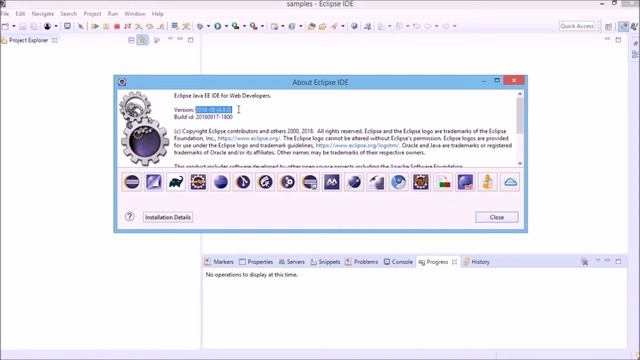Click the yellow figure plugin icon
640x360 pixels.
point(487,182)
